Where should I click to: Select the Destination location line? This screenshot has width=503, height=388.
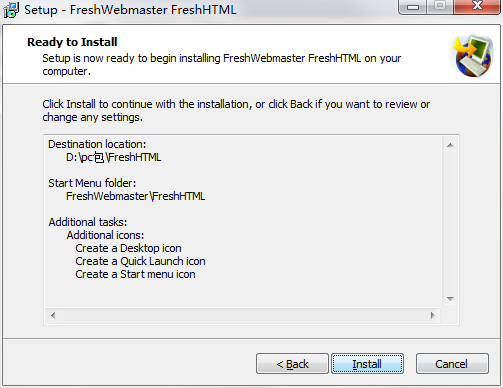tap(97, 144)
